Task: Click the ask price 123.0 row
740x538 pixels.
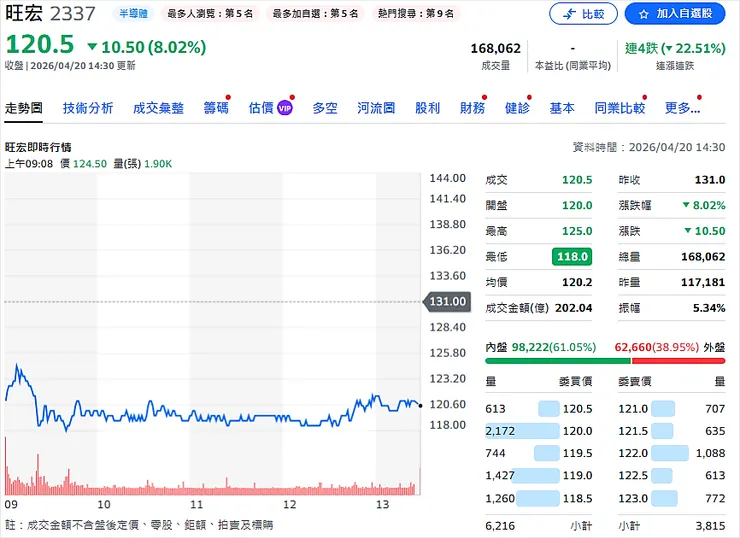Action: point(672,498)
